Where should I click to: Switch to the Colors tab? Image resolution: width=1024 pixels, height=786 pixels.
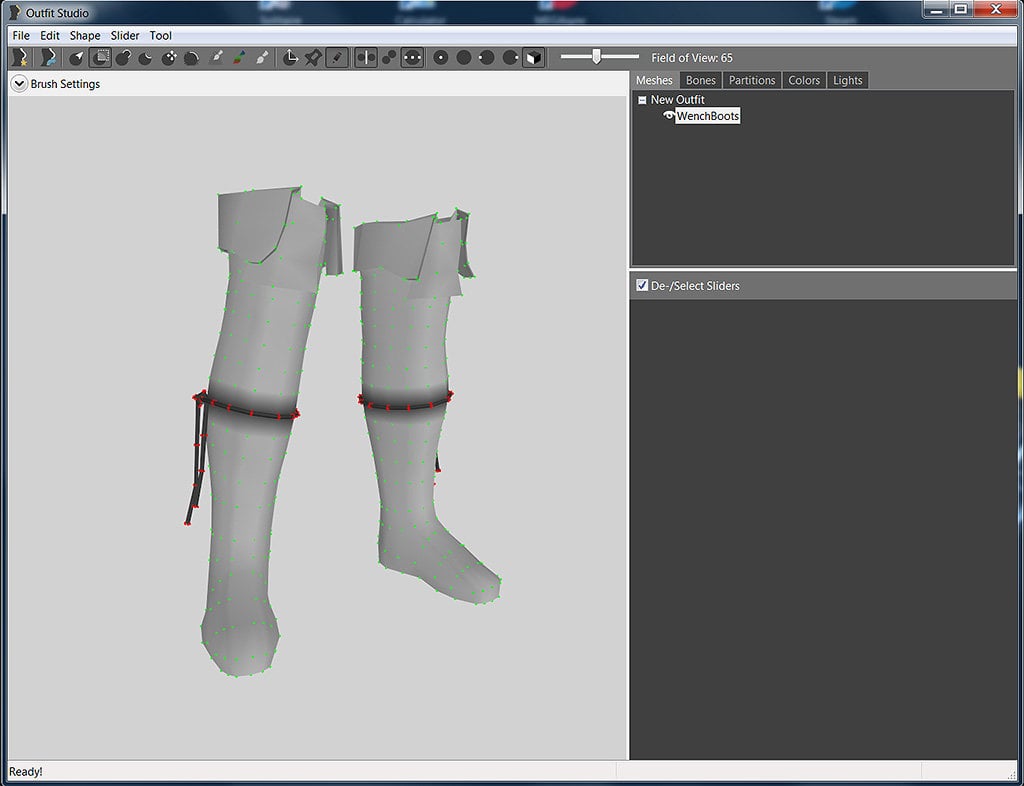(804, 80)
